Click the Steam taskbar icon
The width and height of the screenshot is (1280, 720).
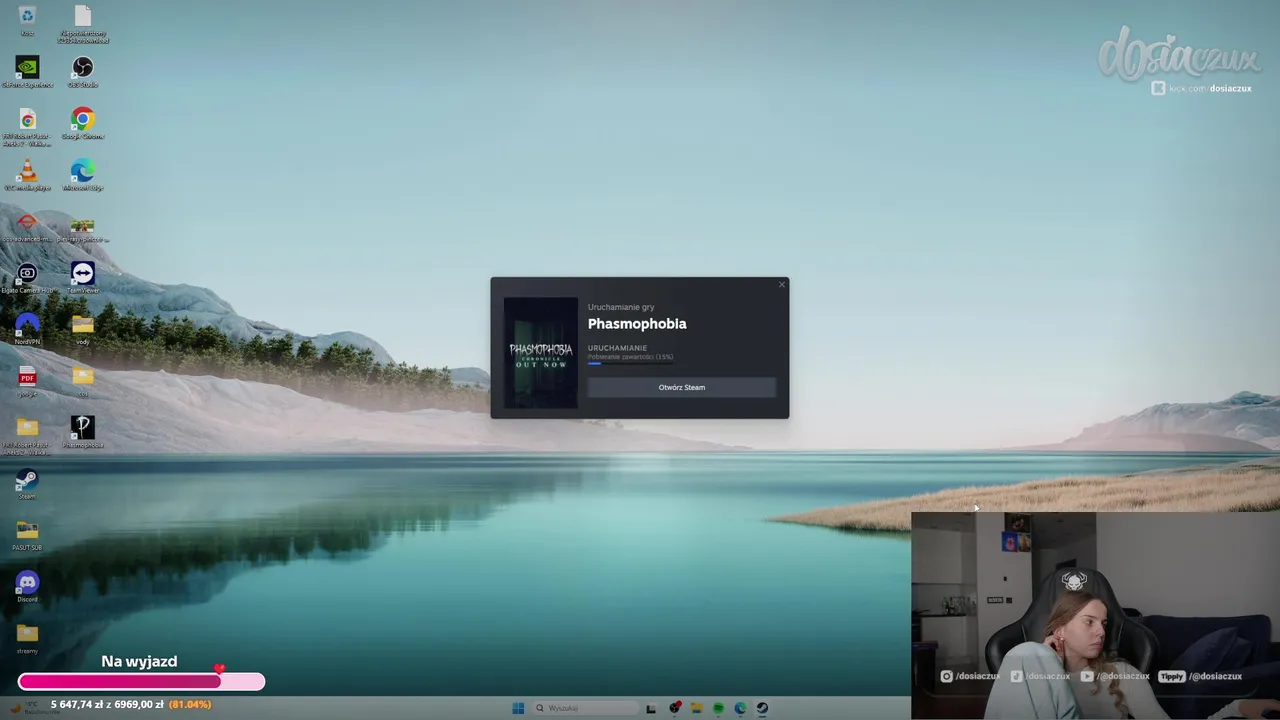(x=762, y=708)
